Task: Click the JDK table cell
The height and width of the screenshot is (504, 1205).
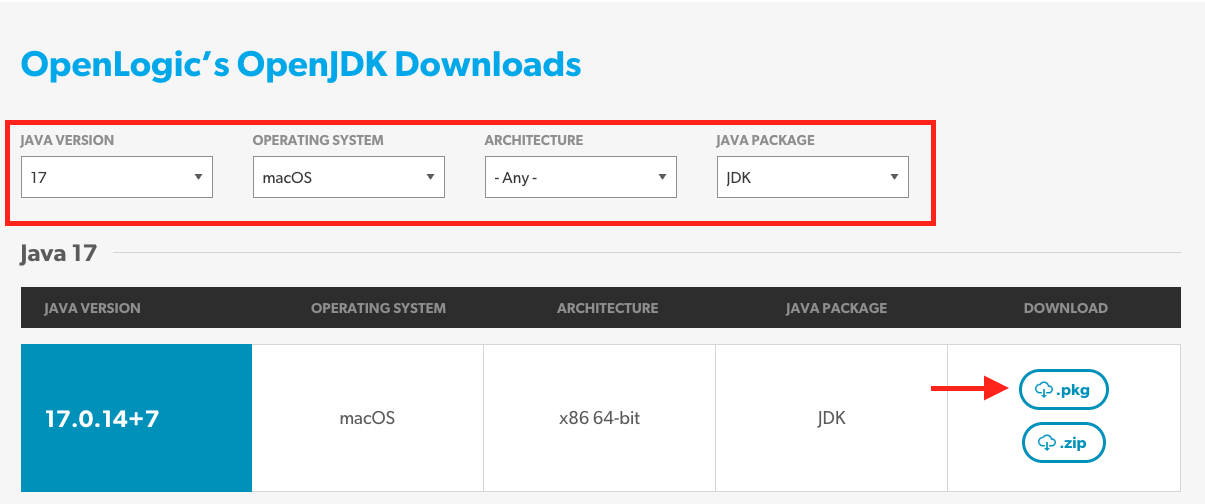Action: point(831,418)
